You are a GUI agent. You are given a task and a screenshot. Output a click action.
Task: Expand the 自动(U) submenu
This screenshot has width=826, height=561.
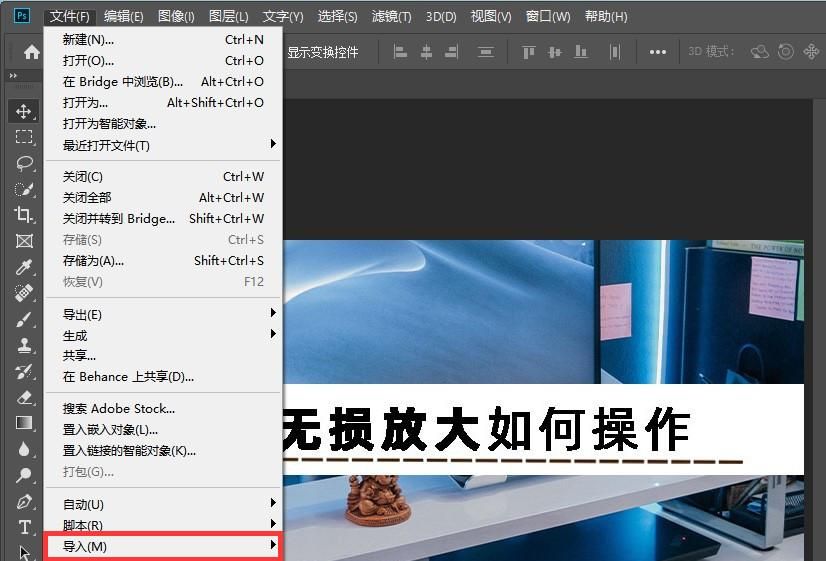pyautogui.click(x=163, y=504)
